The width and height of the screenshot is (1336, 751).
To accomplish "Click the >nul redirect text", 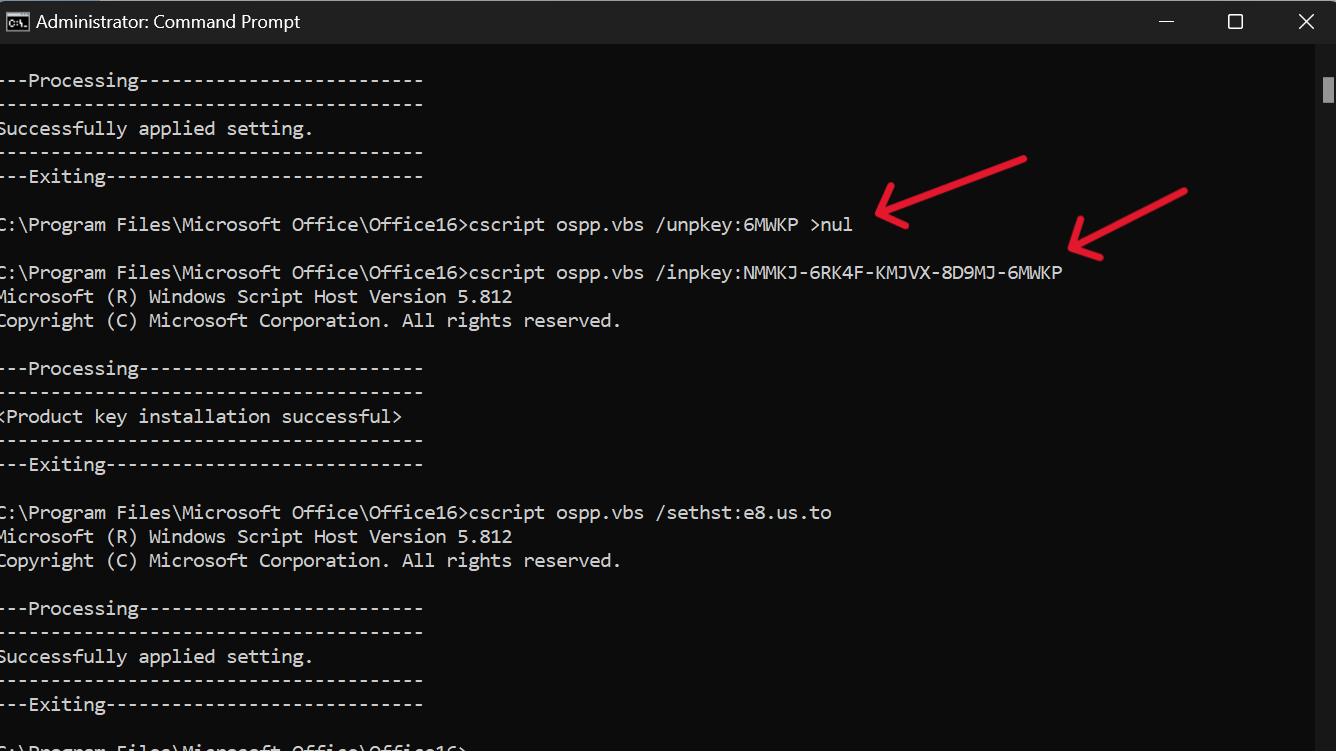I will tap(831, 225).
